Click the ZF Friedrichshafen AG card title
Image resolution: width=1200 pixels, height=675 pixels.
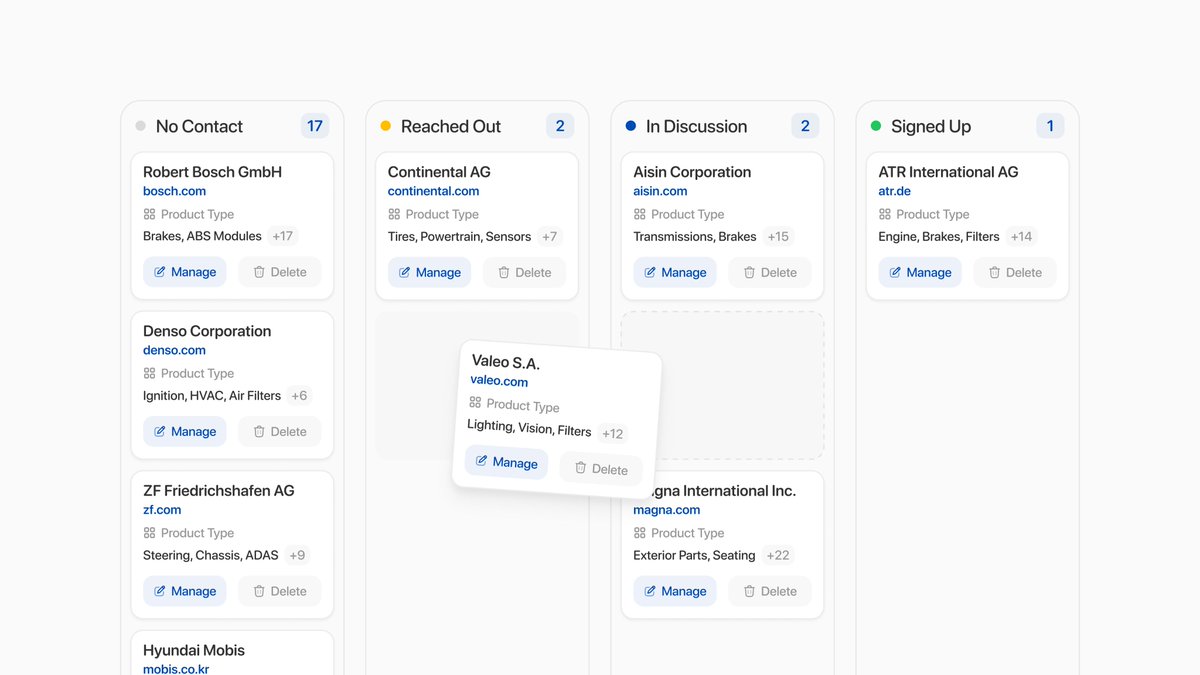[x=219, y=491]
